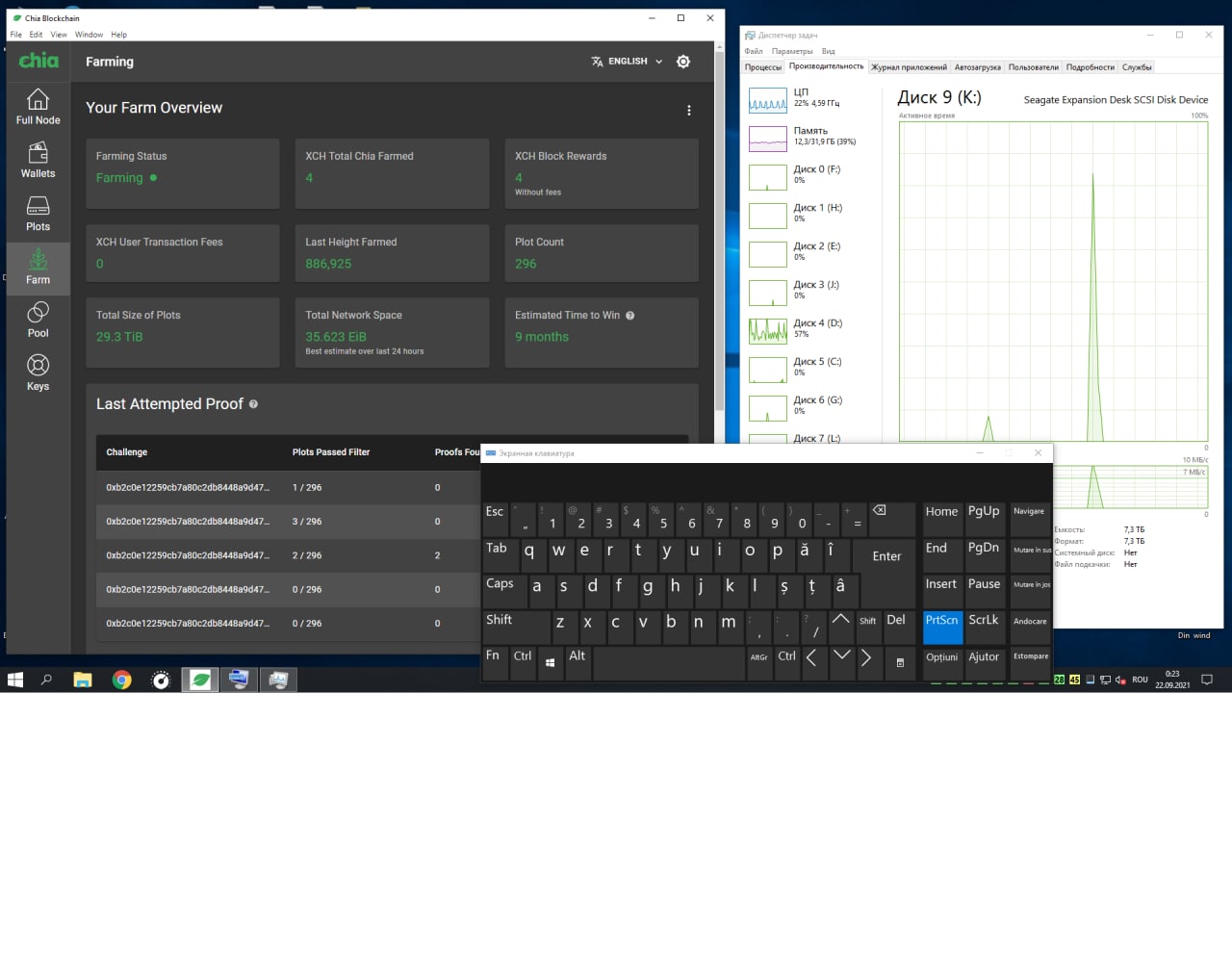Switch to Пользователи tab
The width and height of the screenshot is (1232, 976).
[x=1034, y=67]
